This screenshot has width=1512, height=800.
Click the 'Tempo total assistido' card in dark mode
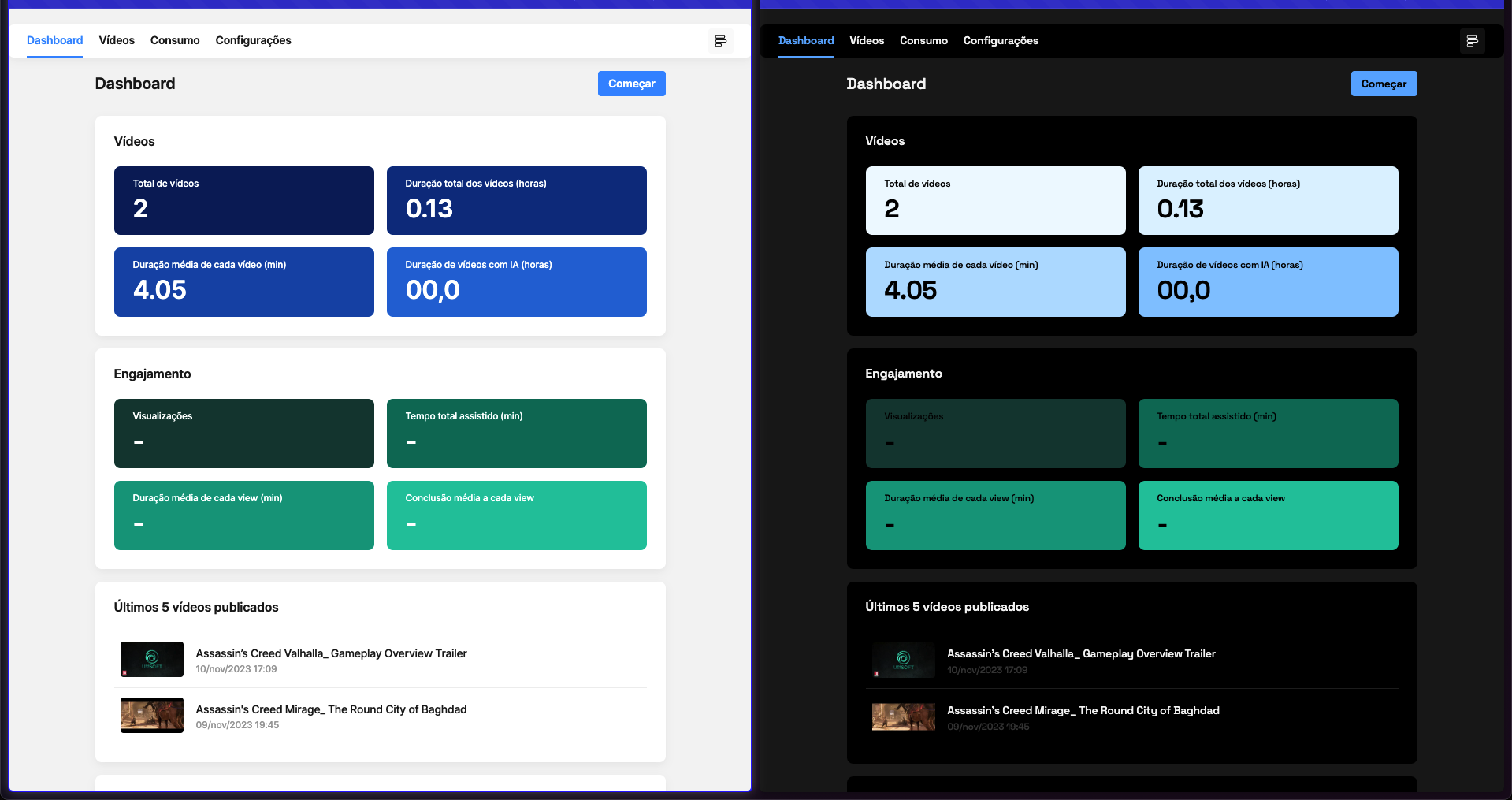[x=1268, y=433]
